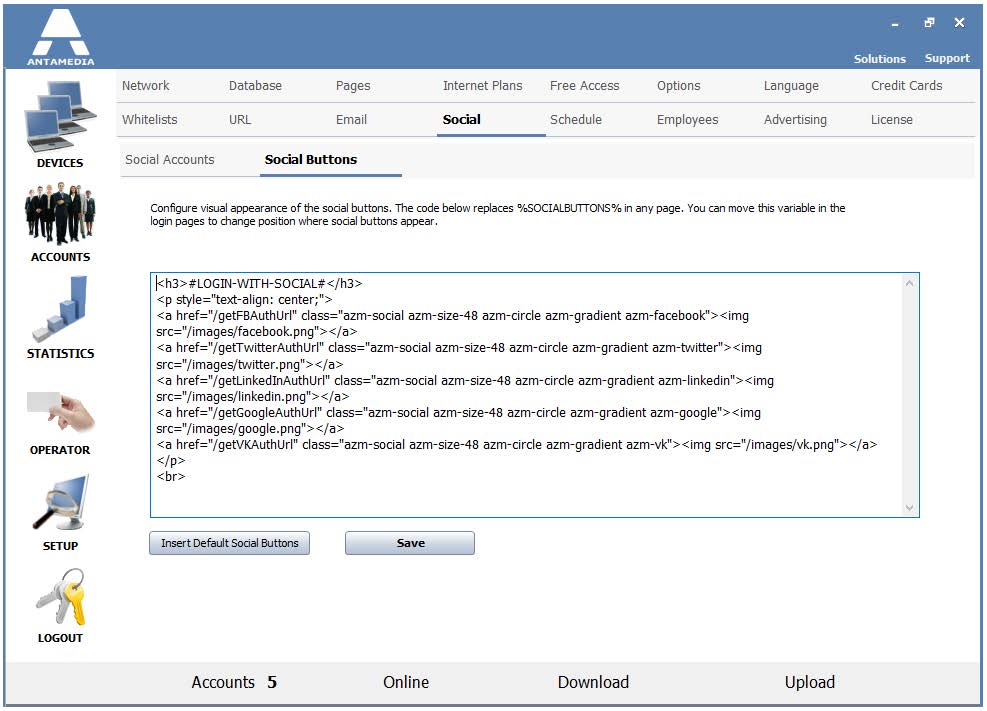The height and width of the screenshot is (711, 987).
Task: Click the getLinkedInAuthUrl code line
Action: tap(465, 381)
